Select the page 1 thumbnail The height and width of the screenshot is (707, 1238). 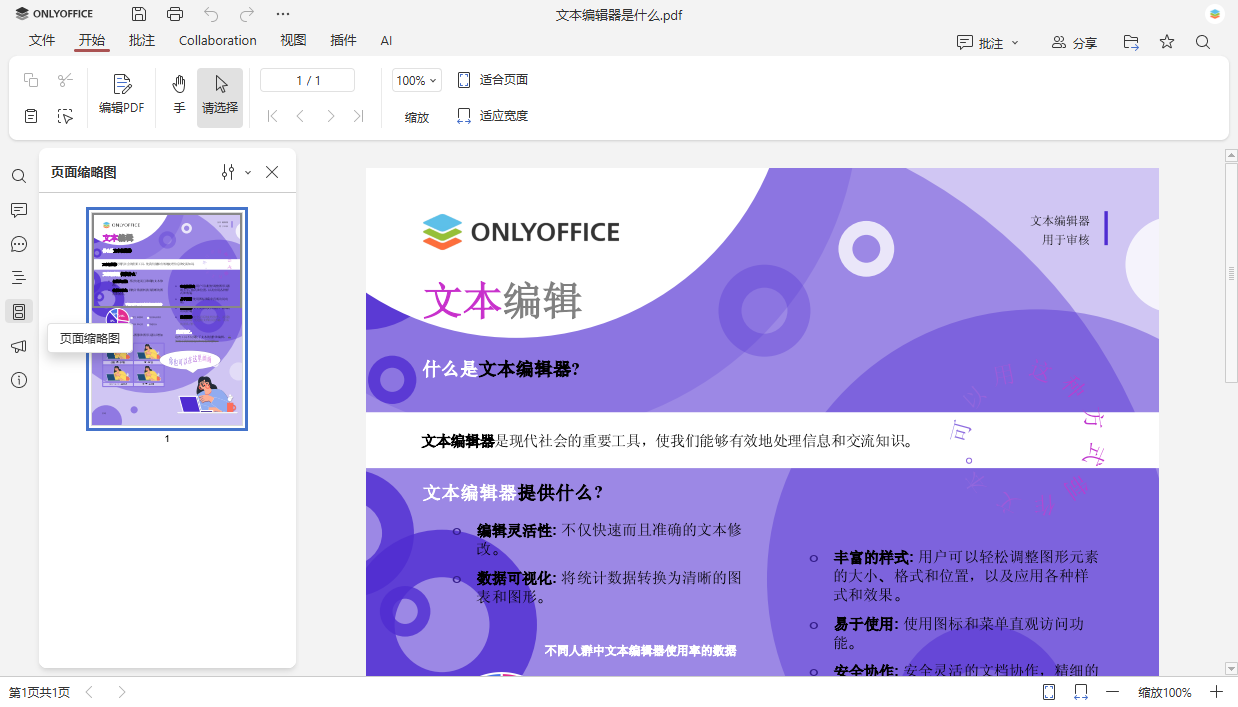(x=166, y=318)
